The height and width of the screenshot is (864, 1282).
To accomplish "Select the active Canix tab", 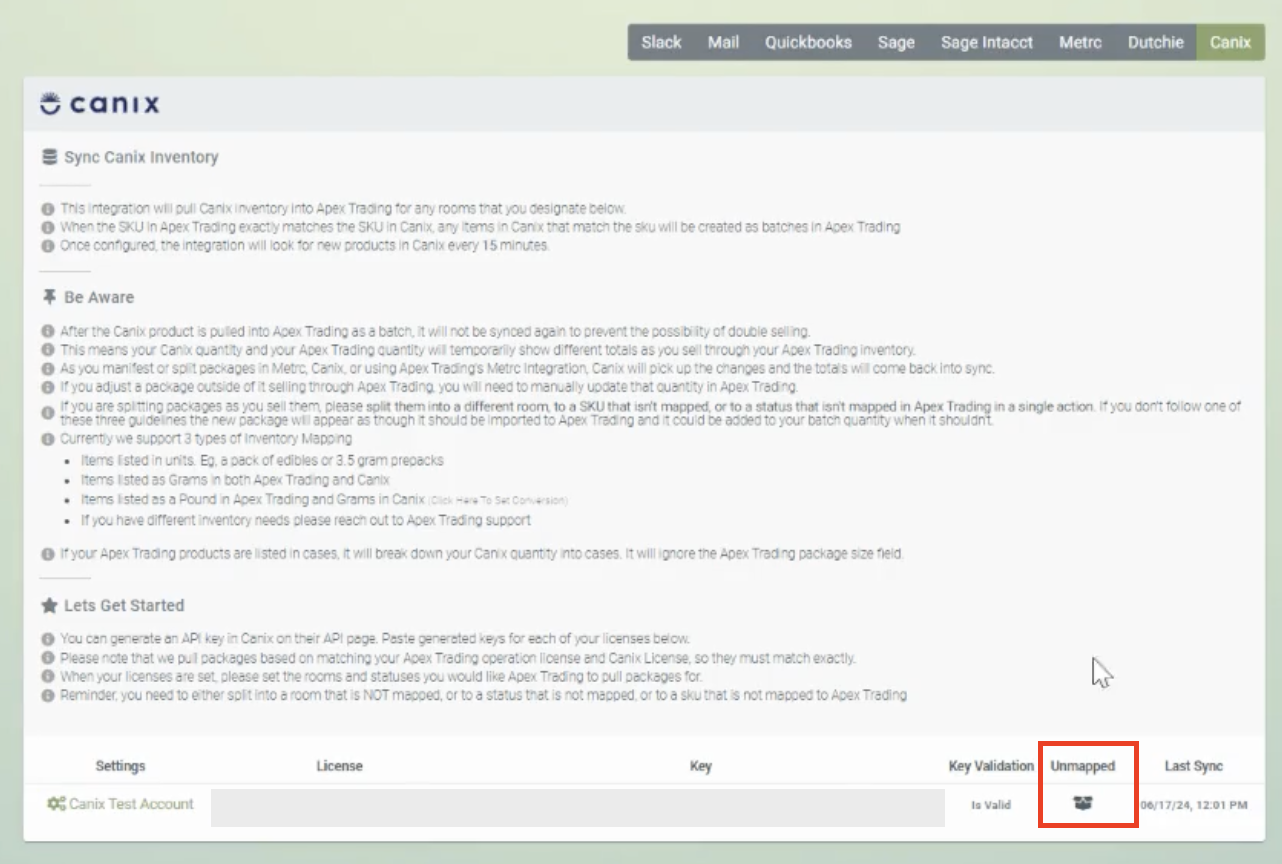I will point(1230,42).
